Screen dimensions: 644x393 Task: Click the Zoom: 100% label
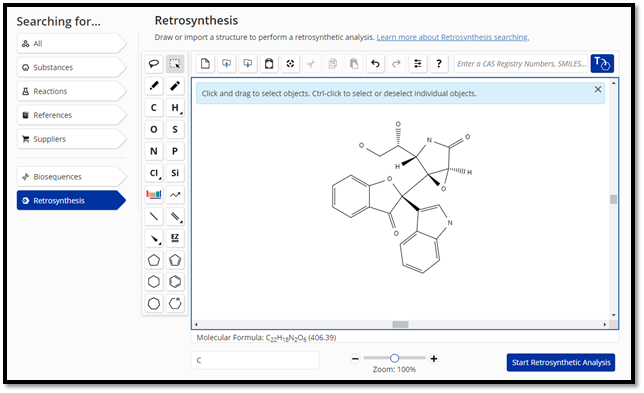point(394,370)
